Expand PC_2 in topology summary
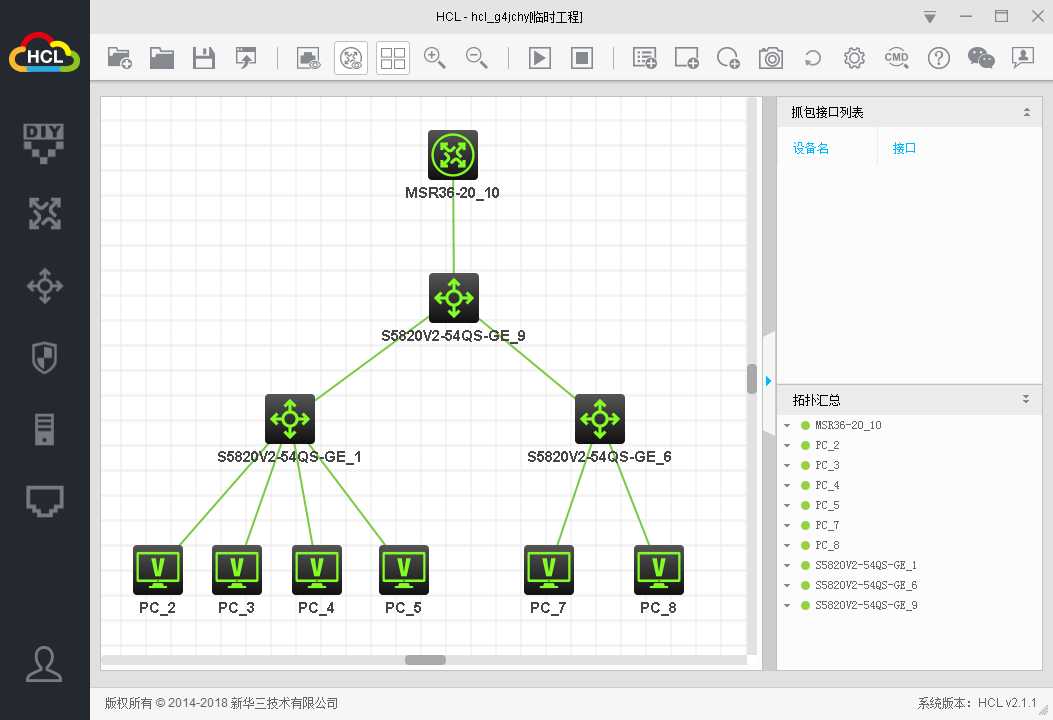 (x=787, y=445)
